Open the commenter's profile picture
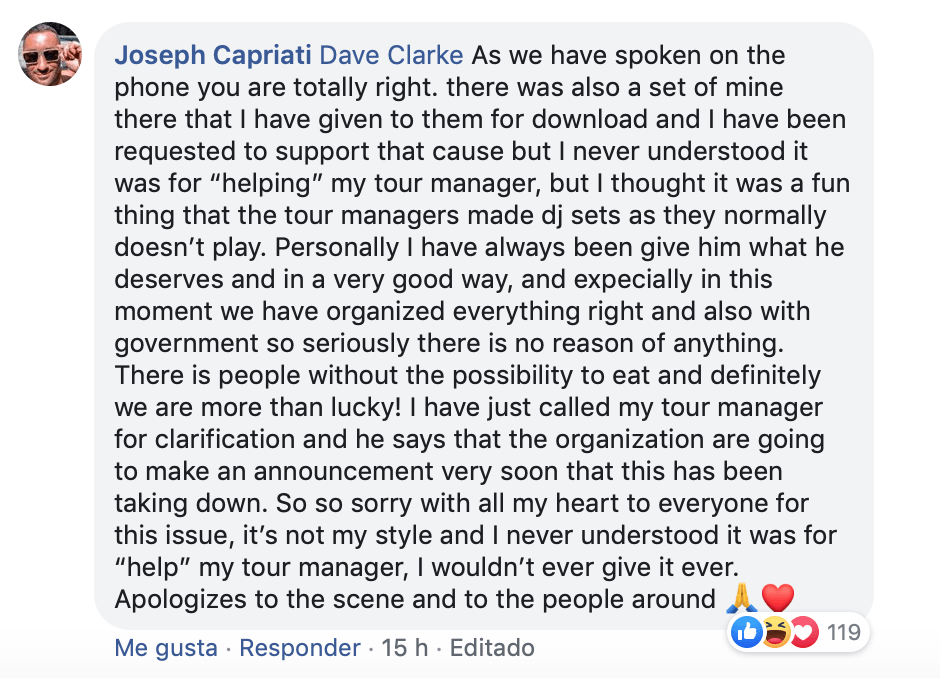Viewport: 940px width, 678px height. [50, 54]
